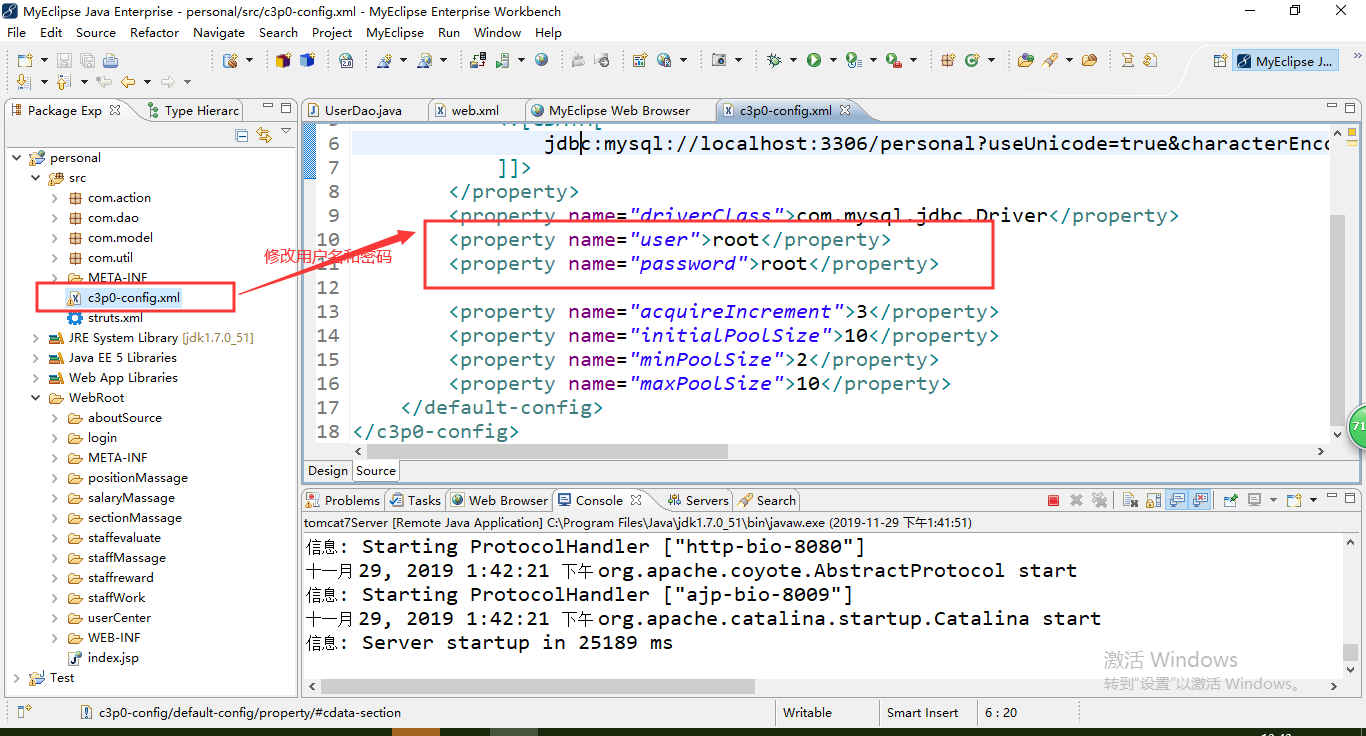
Task: Click Open Console new-view icon
Action: [1293, 501]
